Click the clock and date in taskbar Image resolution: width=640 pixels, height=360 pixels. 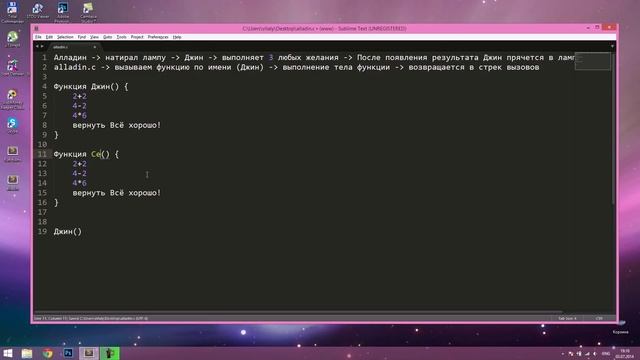(625, 353)
